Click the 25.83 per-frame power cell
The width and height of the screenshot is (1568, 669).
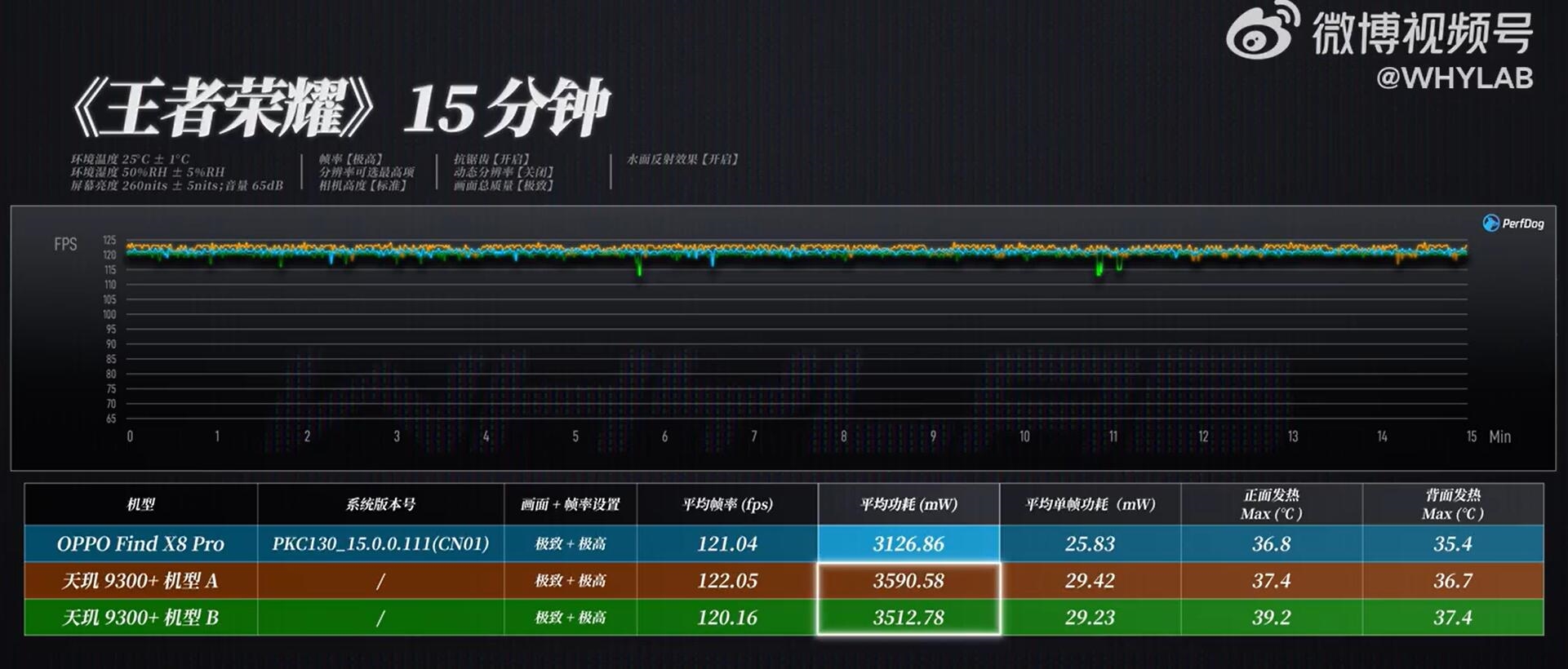coord(1090,543)
